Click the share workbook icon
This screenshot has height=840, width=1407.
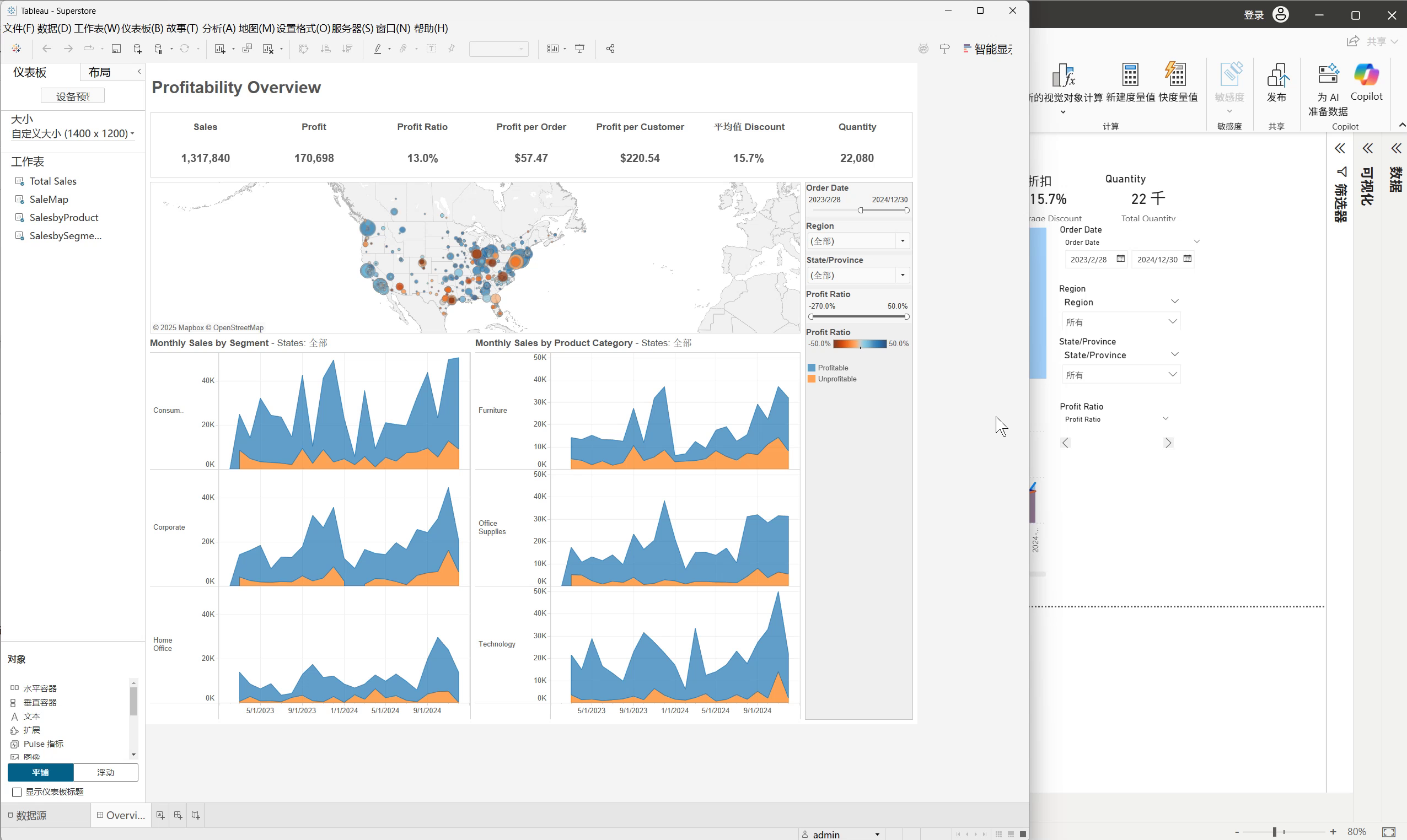(610, 49)
